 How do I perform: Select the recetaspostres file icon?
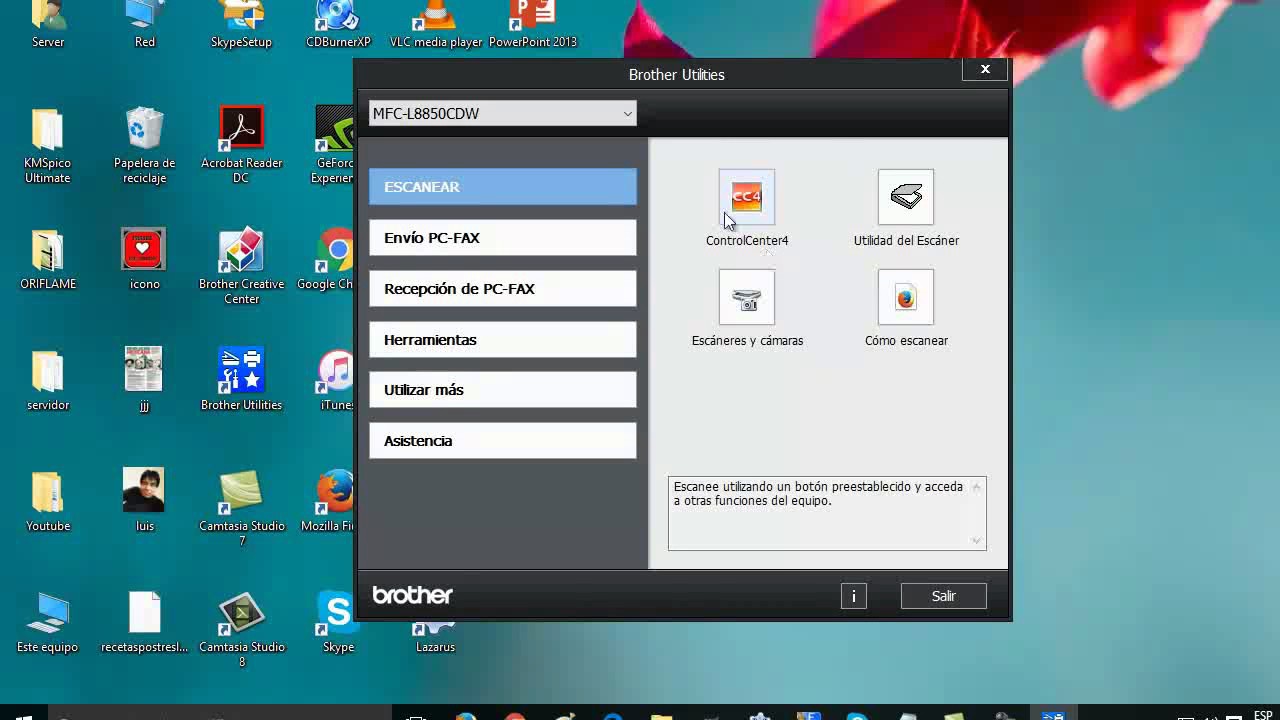145,622
